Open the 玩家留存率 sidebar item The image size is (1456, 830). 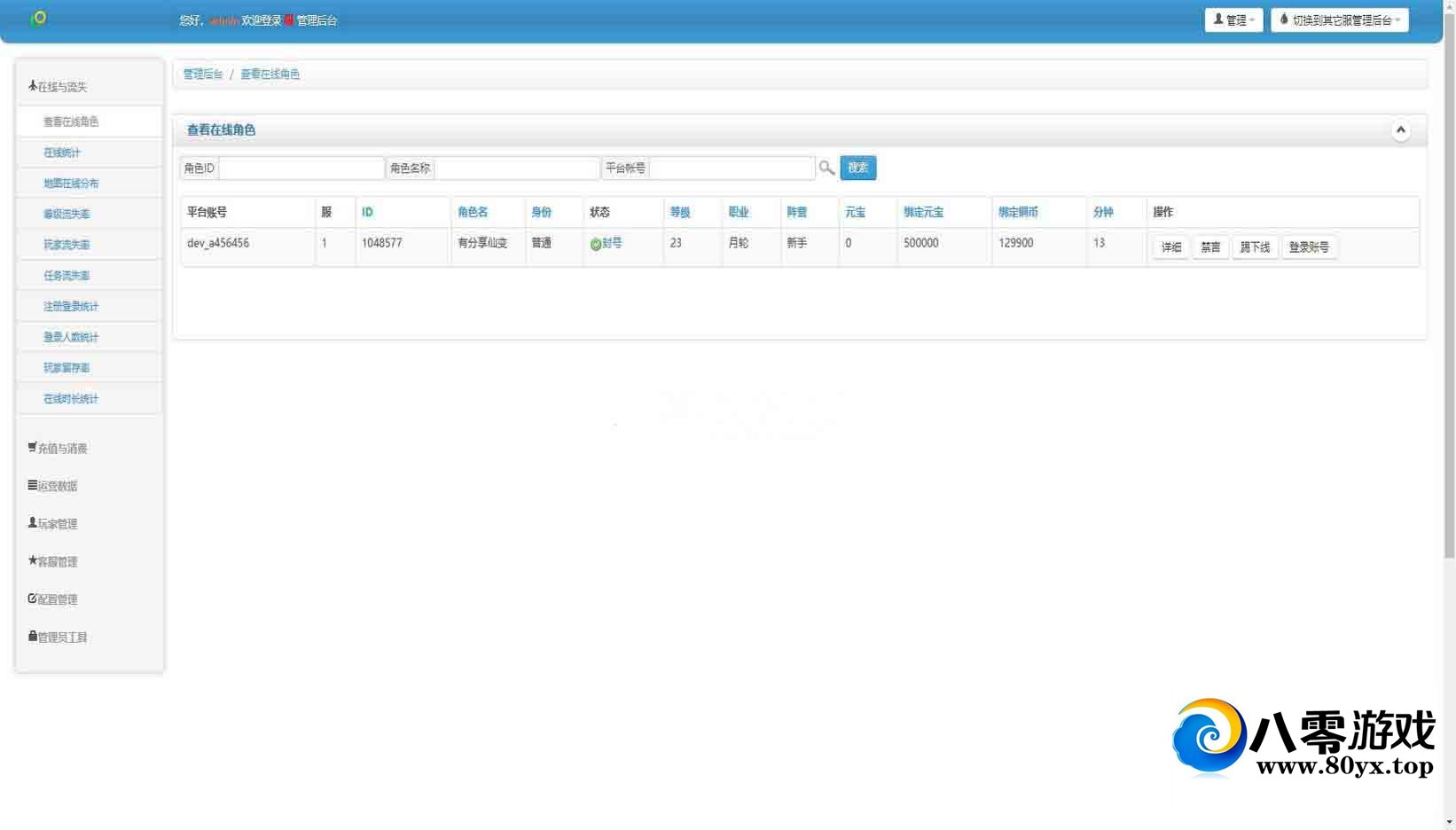(90, 368)
